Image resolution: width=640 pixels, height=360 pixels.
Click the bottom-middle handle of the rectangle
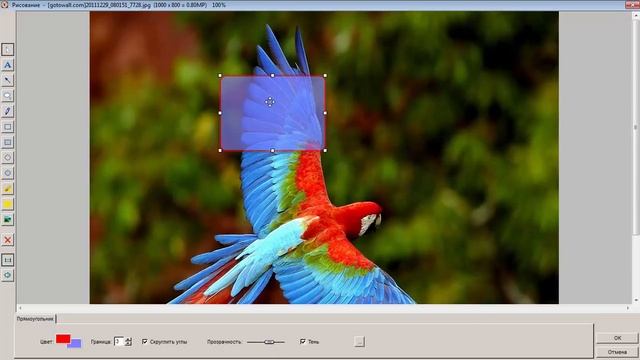[273, 151]
